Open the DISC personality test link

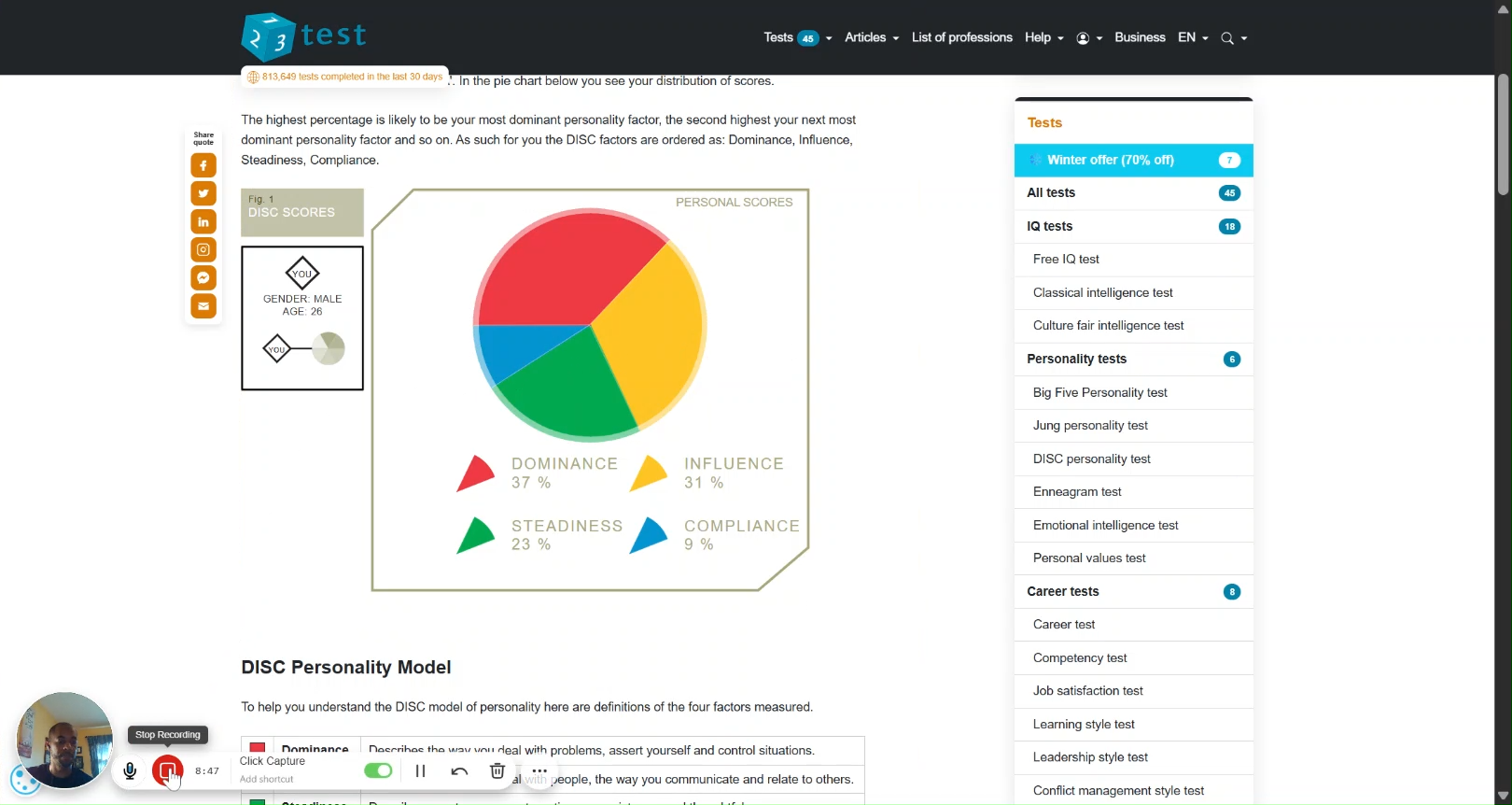pos(1091,459)
